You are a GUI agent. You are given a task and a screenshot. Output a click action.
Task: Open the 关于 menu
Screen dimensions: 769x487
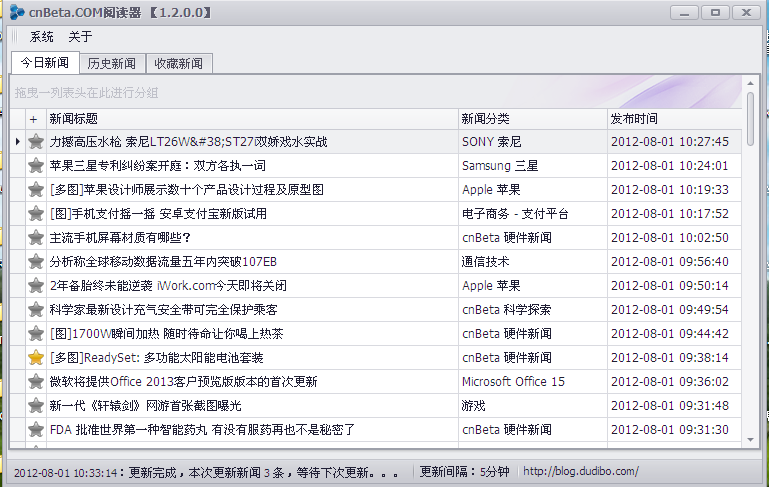point(80,37)
